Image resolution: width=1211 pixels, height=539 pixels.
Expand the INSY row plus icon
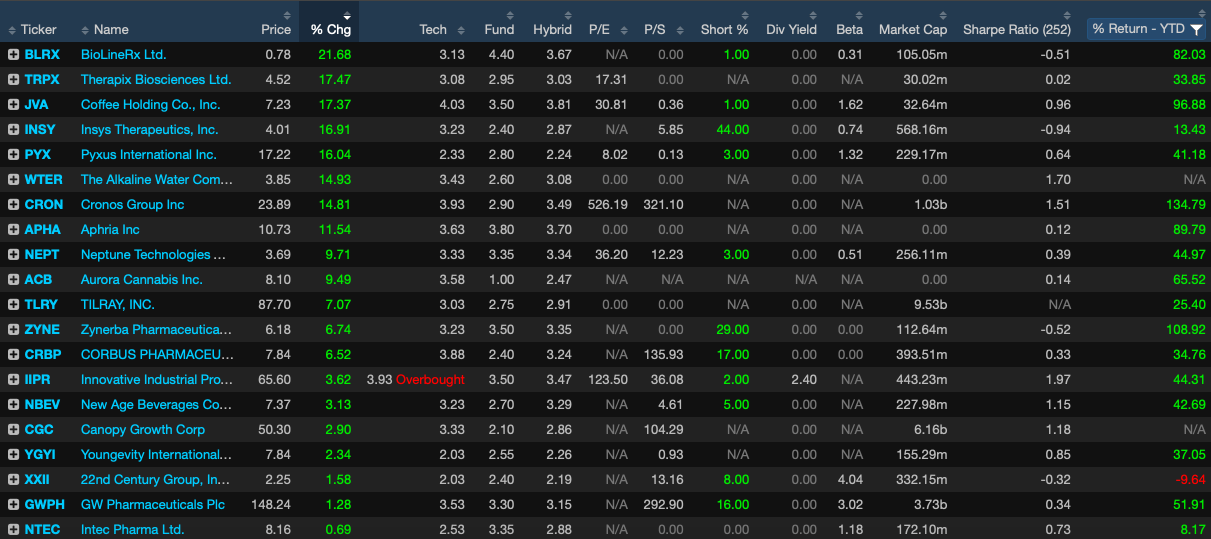pos(13,129)
